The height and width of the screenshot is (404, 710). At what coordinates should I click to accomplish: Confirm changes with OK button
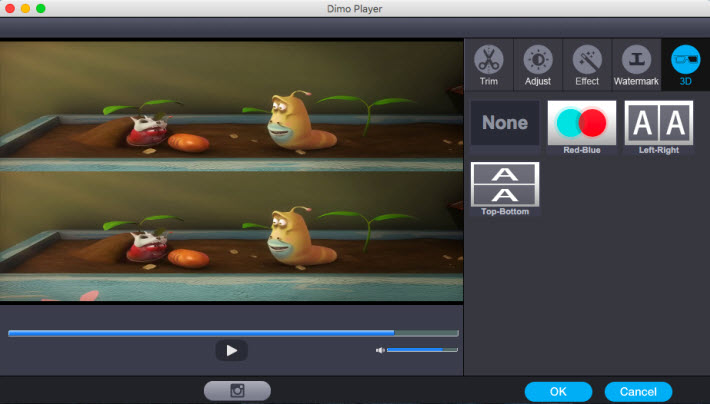558,391
